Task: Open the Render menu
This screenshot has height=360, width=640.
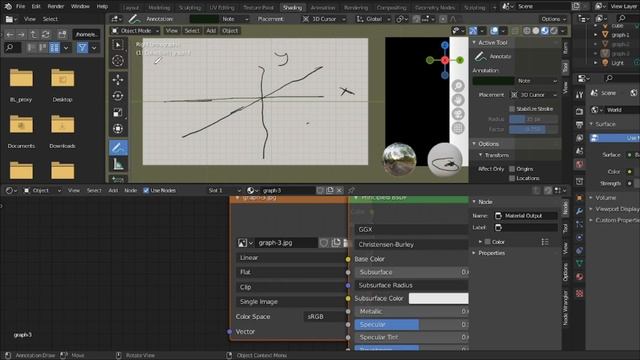Action: 56,6
